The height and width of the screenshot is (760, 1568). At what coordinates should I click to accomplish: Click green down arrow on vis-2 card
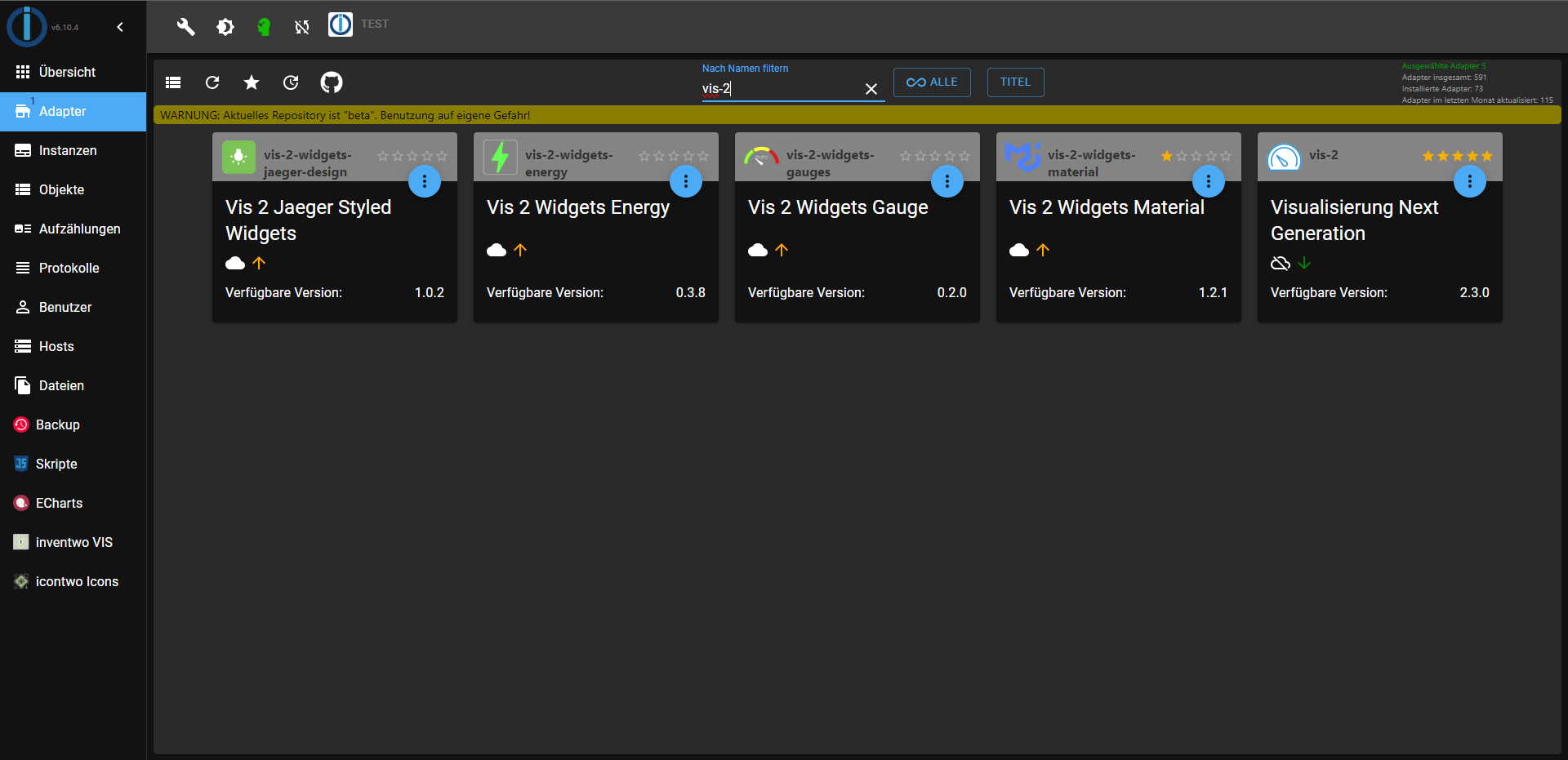(x=1304, y=263)
